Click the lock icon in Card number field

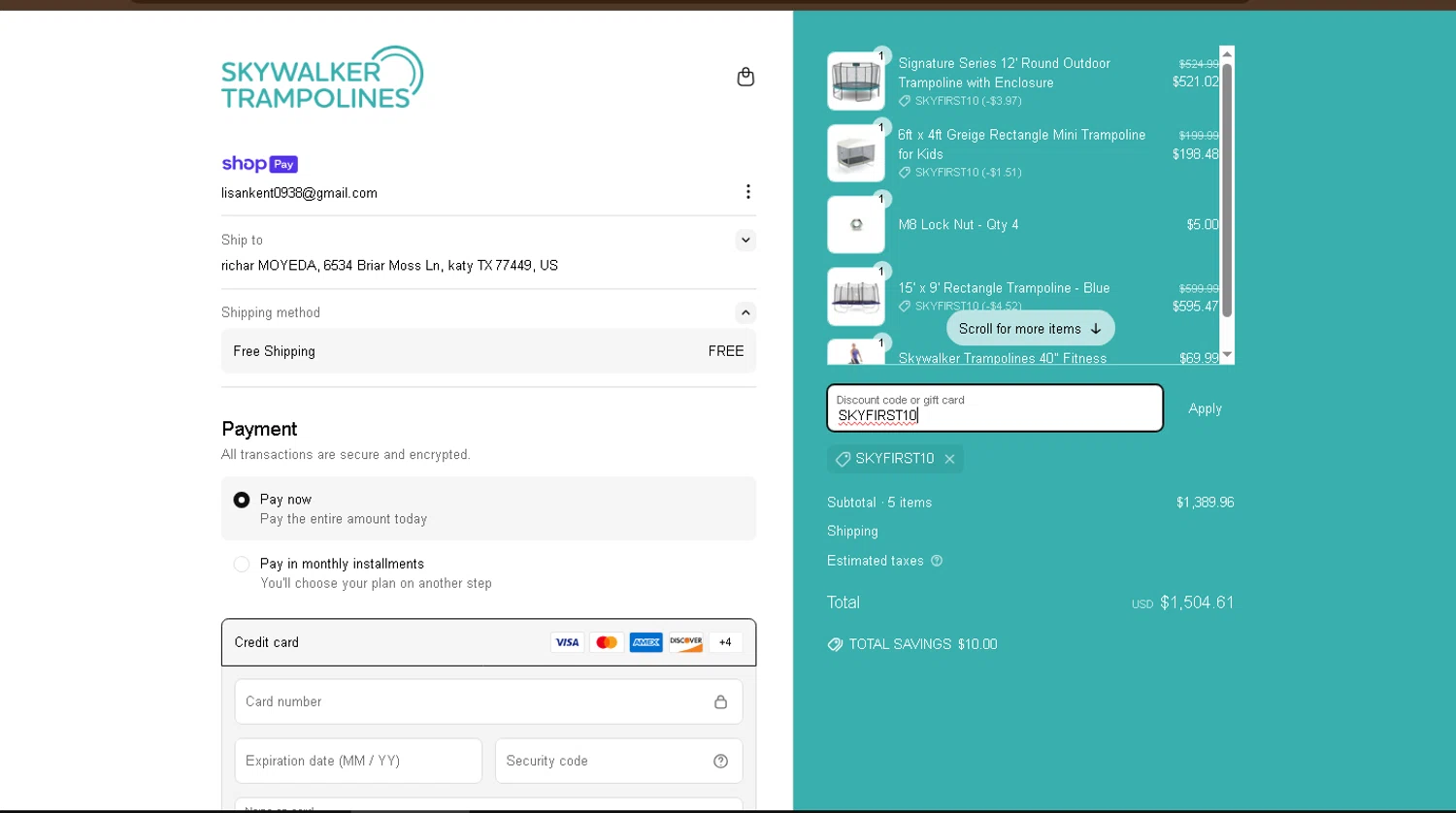tap(720, 701)
